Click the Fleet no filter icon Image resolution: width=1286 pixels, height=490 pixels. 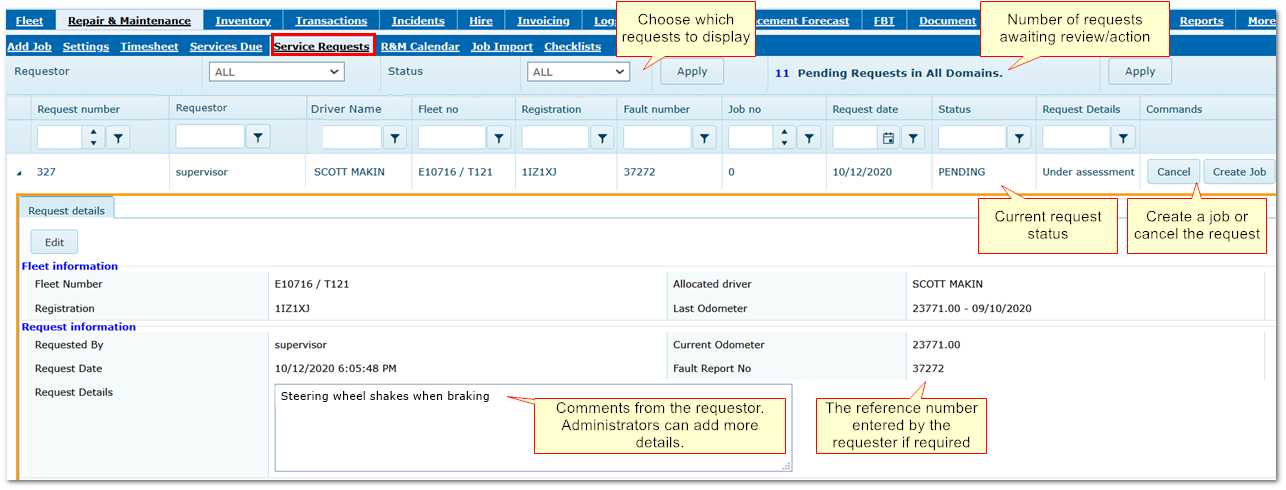pyautogui.click(x=498, y=138)
